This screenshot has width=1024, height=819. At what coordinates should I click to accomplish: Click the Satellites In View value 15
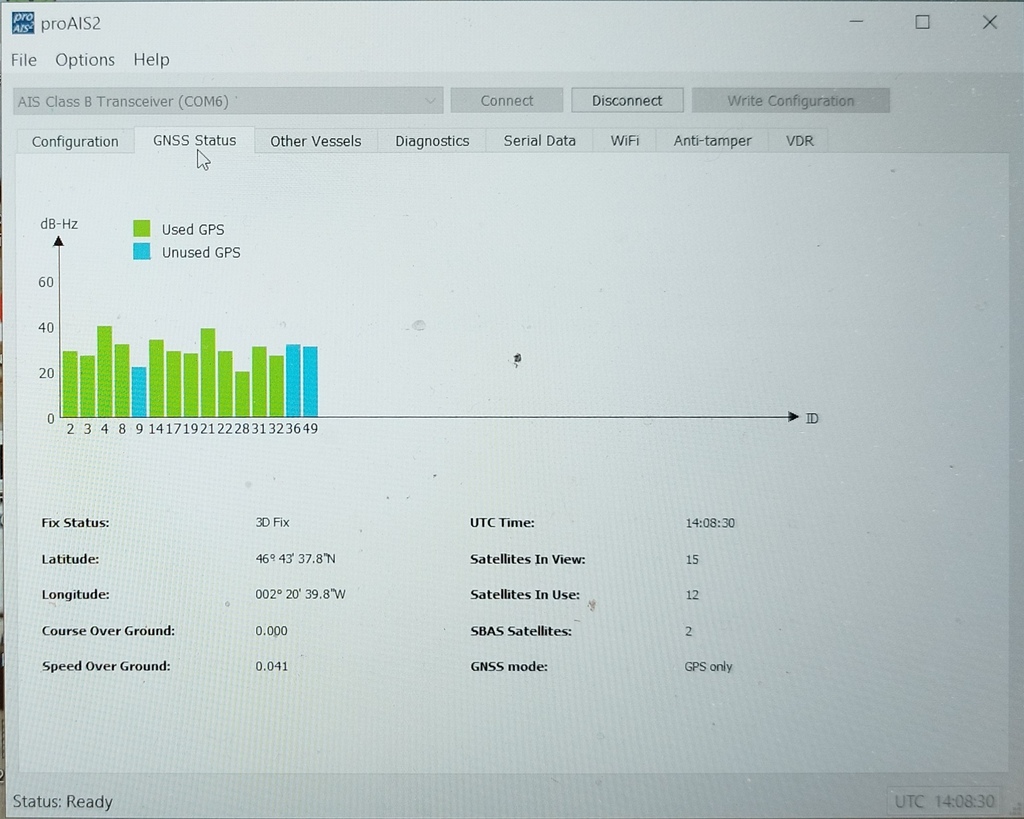[692, 560]
